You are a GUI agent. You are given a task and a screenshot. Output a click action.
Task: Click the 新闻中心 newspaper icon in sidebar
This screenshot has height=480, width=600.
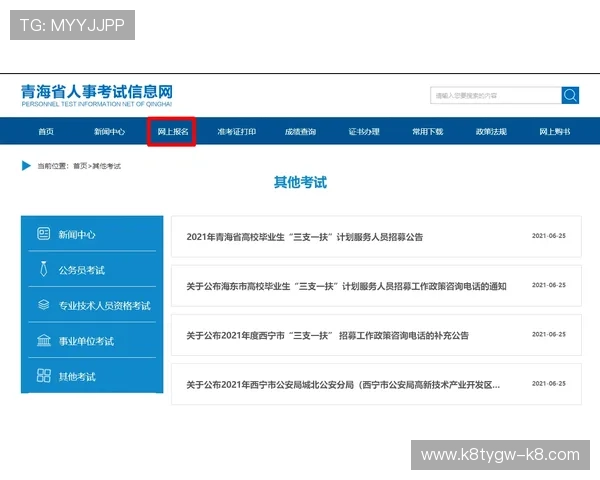pos(44,233)
